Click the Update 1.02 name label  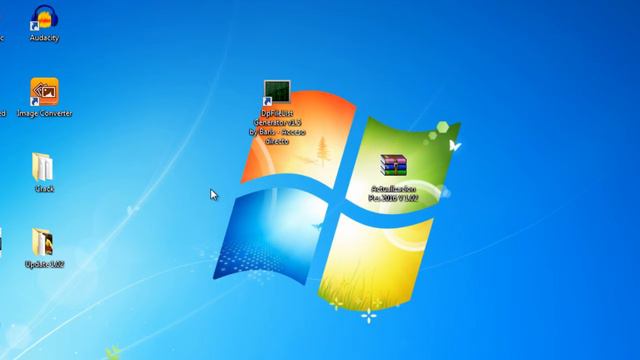click(44, 264)
